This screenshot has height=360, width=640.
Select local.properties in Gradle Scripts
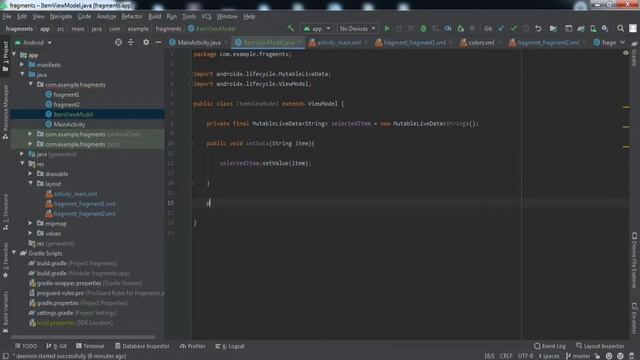(x=71, y=323)
